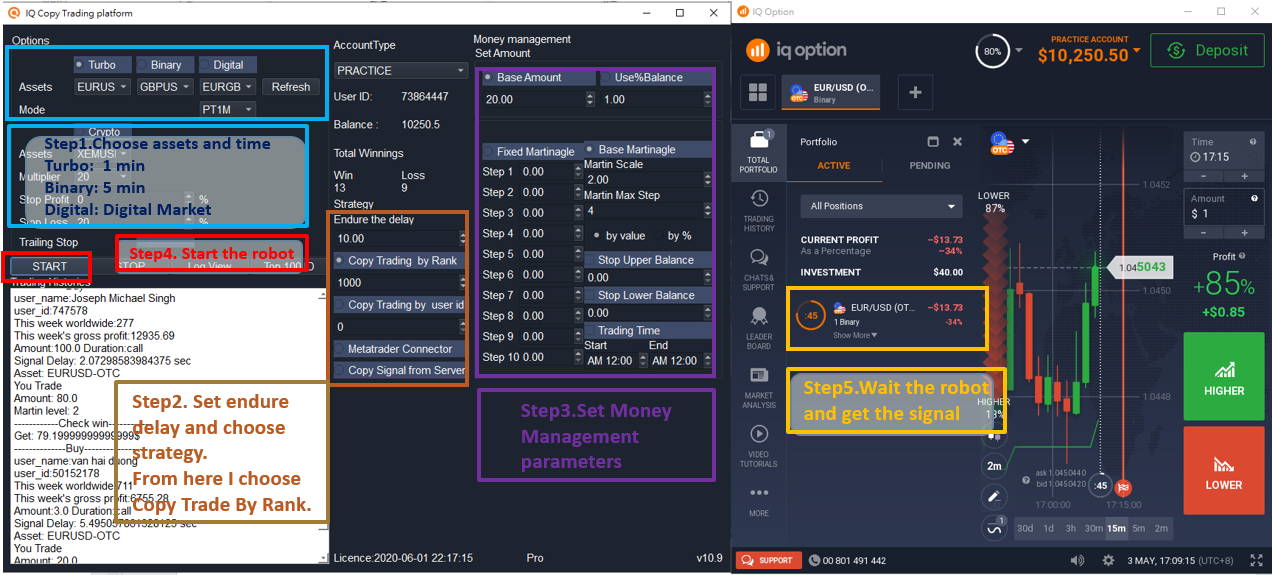Viewport: 1272px width, 575px height.
Task: Click the iq option logo
Action: pyautogui.click(x=797, y=50)
